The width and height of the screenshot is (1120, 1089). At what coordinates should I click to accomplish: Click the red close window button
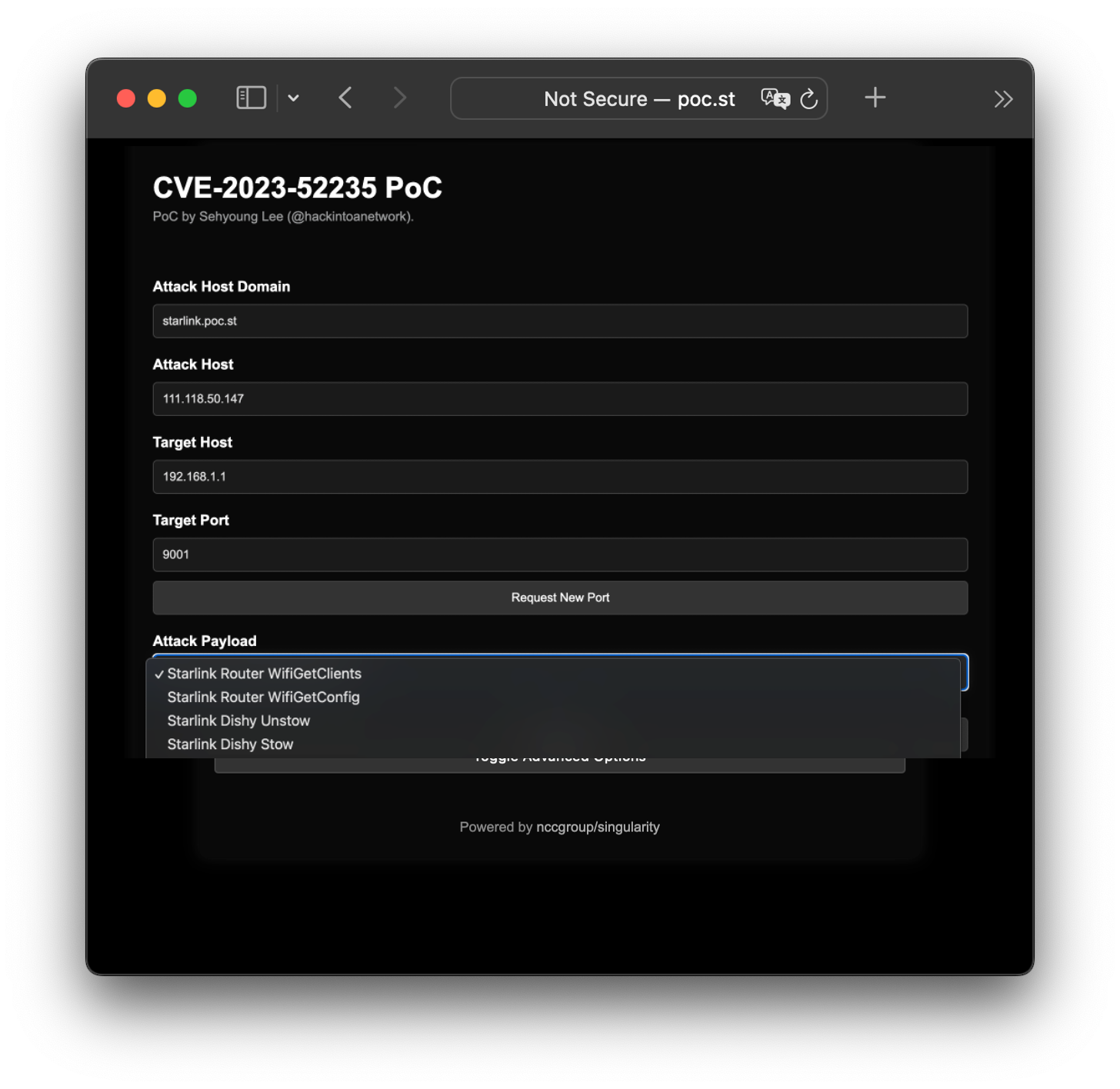coord(126,98)
